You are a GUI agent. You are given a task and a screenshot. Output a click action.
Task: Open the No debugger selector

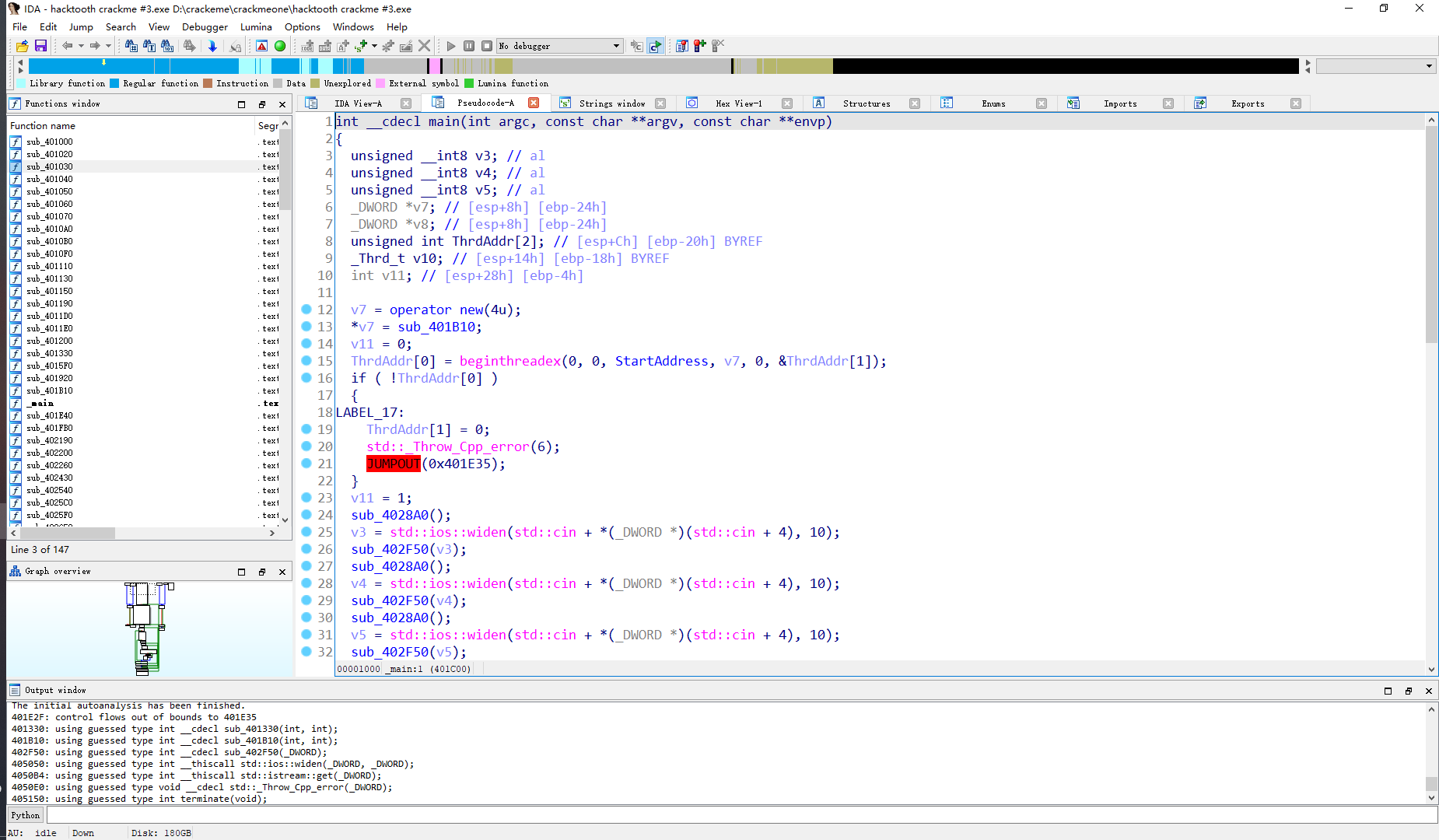coord(558,45)
